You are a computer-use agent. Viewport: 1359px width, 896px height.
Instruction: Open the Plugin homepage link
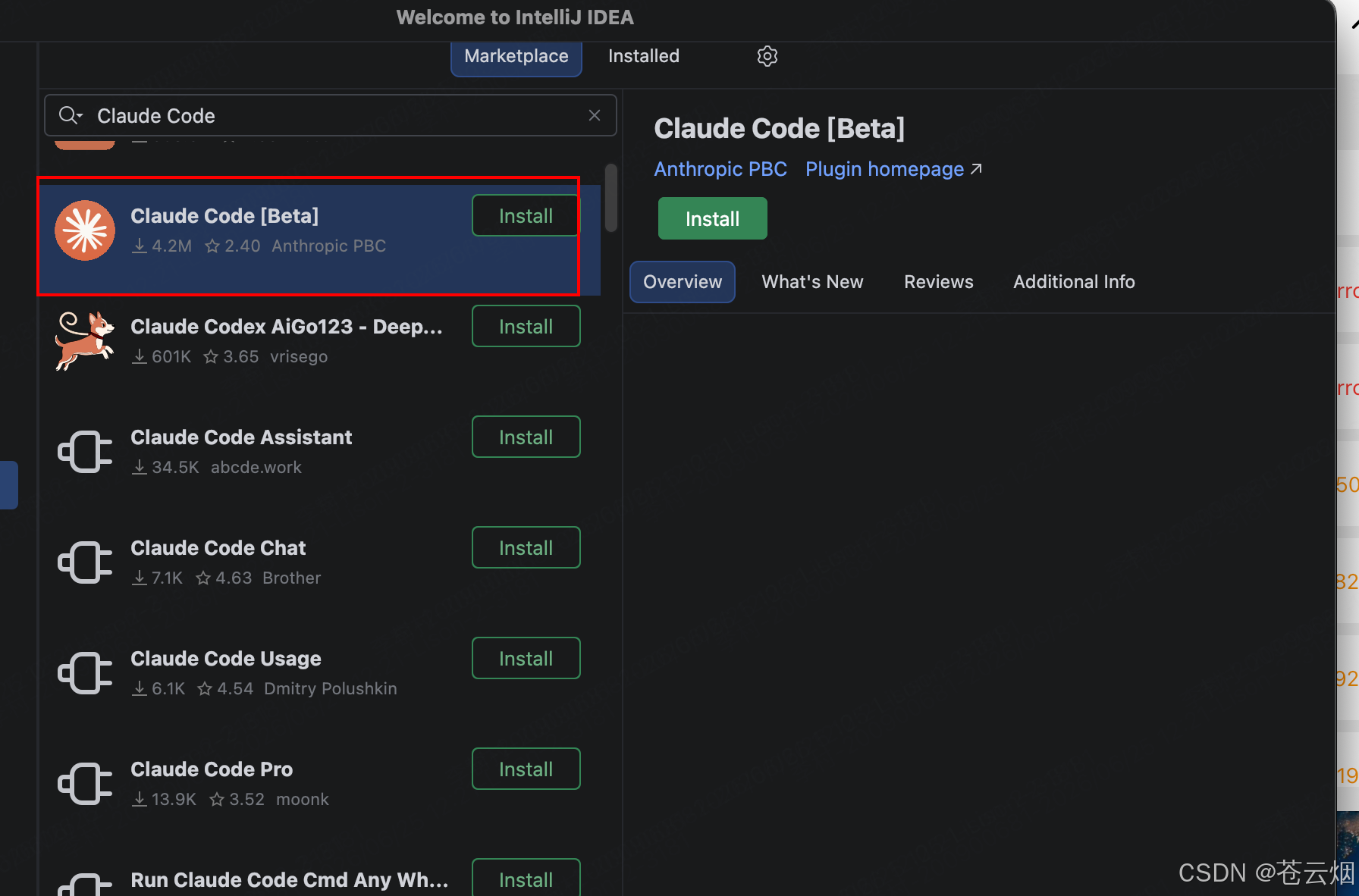click(893, 169)
